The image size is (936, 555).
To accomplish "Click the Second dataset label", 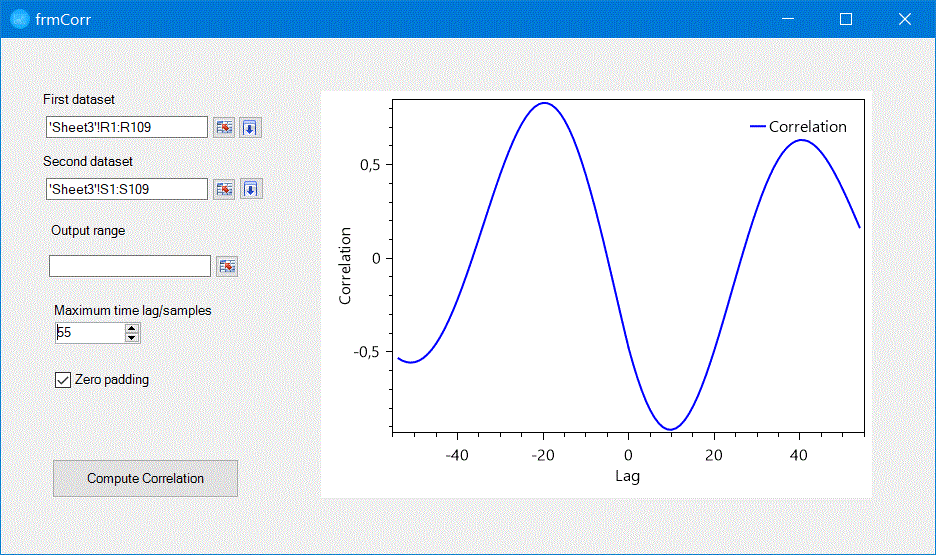I will [88, 162].
